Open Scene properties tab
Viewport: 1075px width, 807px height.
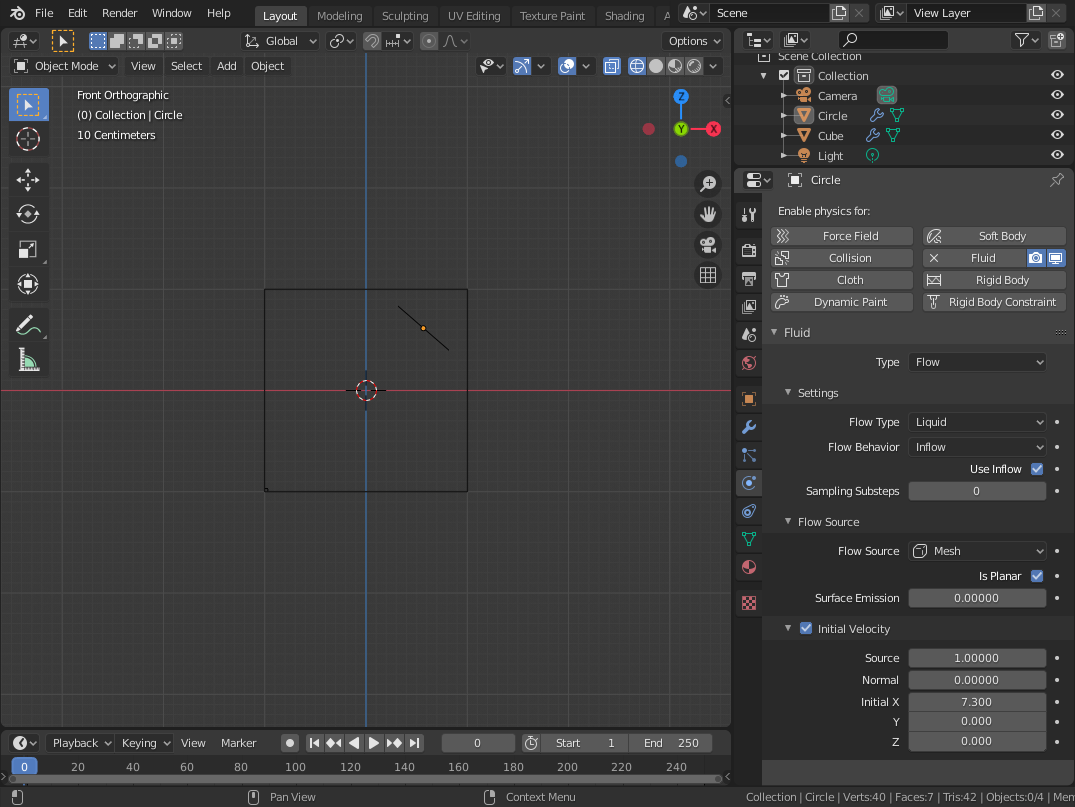click(749, 335)
